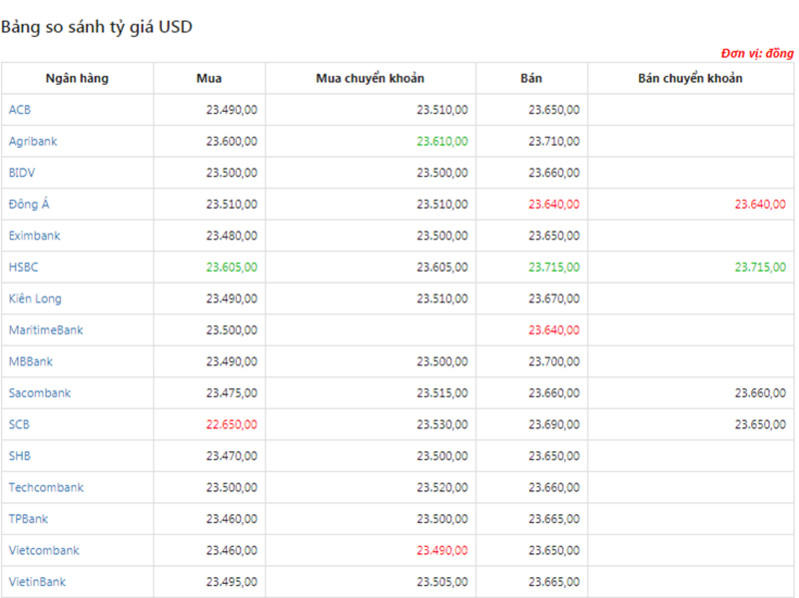Screen dimensions: 799x598
Task: Click the red 'Đơn vị: đồng' note
Action: coord(757,53)
